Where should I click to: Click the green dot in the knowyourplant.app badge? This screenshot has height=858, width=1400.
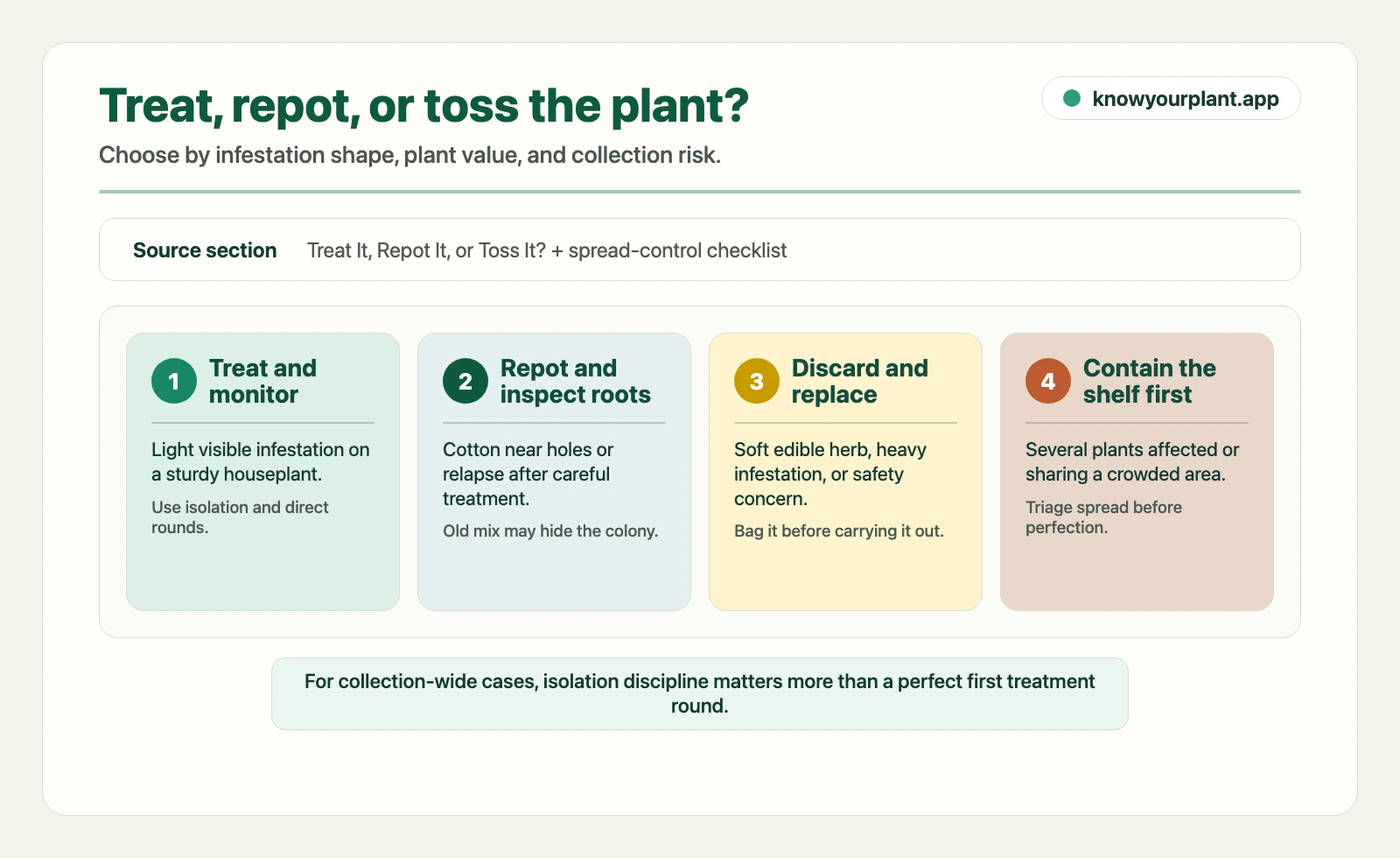[1071, 98]
